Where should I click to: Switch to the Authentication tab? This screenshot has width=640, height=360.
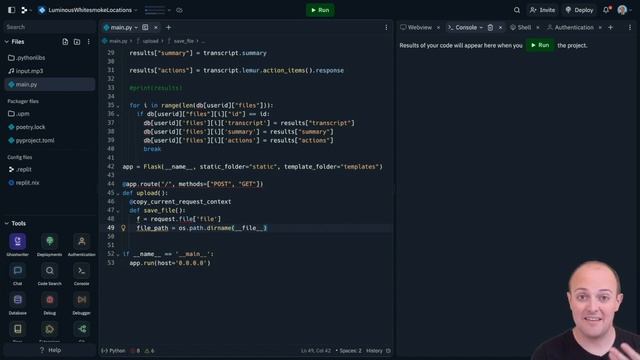click(x=570, y=27)
